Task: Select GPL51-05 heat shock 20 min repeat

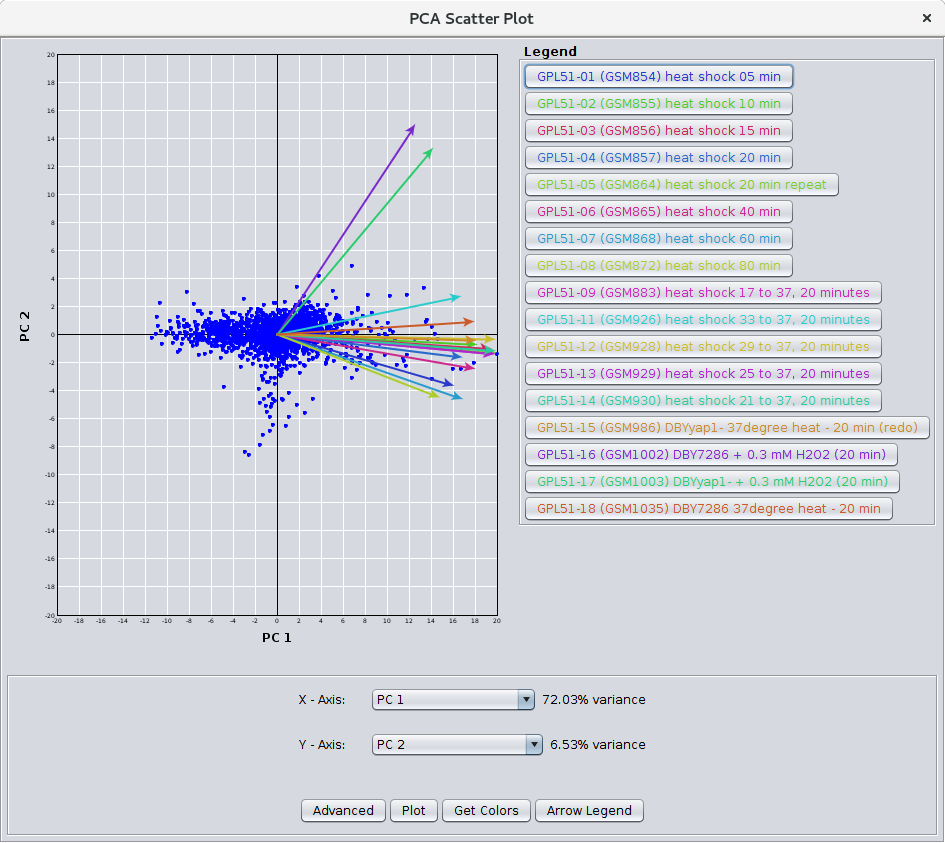Action: click(681, 185)
